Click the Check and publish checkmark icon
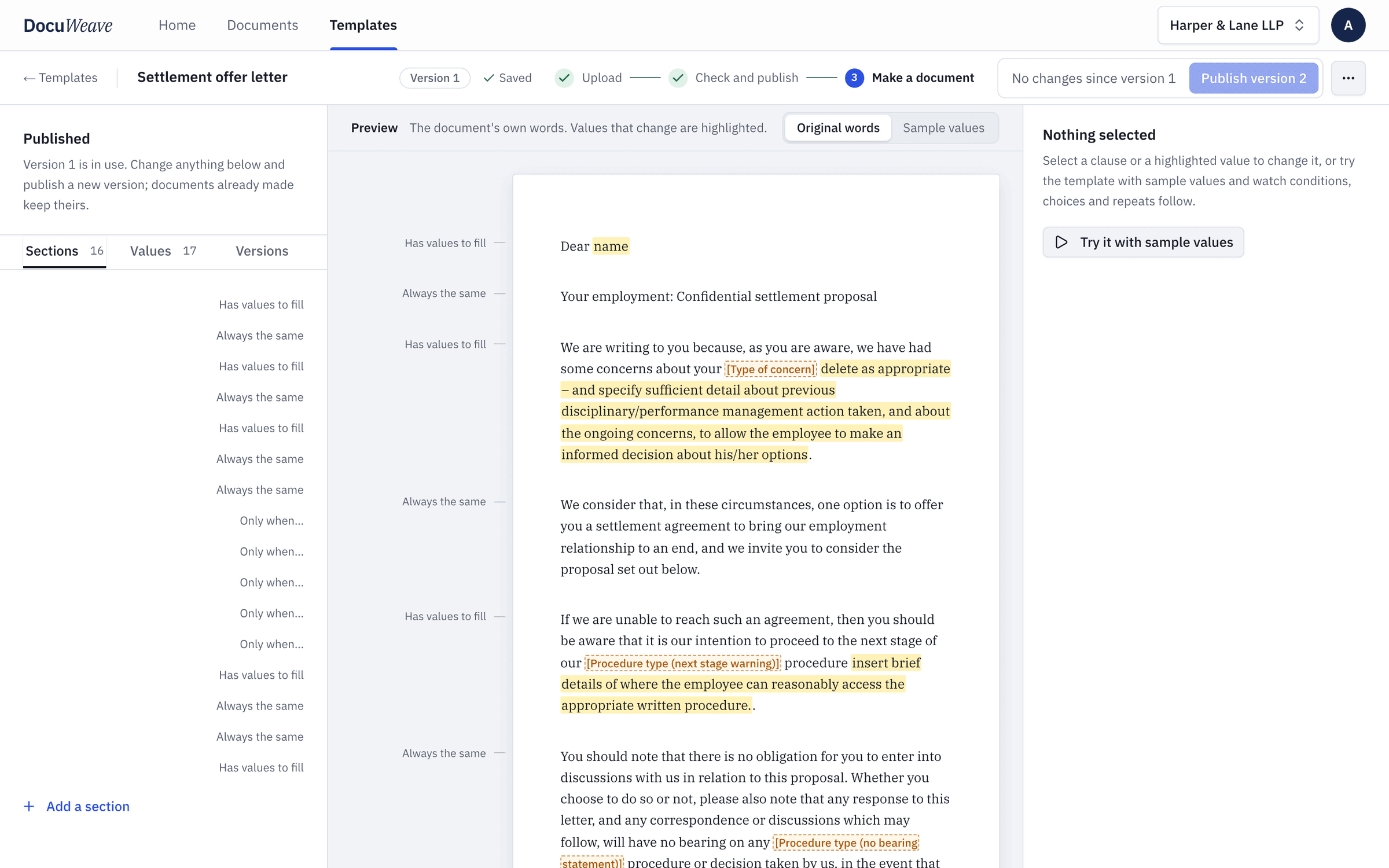Image resolution: width=1389 pixels, height=868 pixels. [678, 78]
